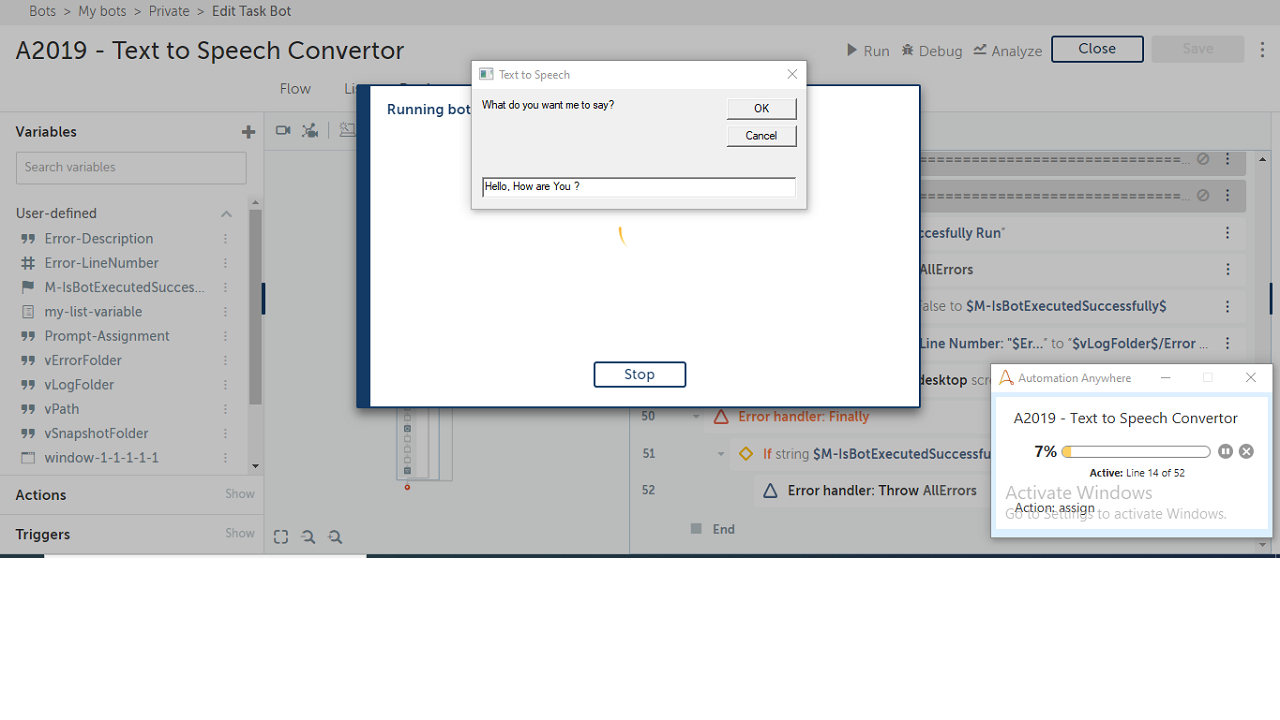The width and height of the screenshot is (1280, 720).
Task: Collapse the If string block on line 51
Action: pos(720,454)
